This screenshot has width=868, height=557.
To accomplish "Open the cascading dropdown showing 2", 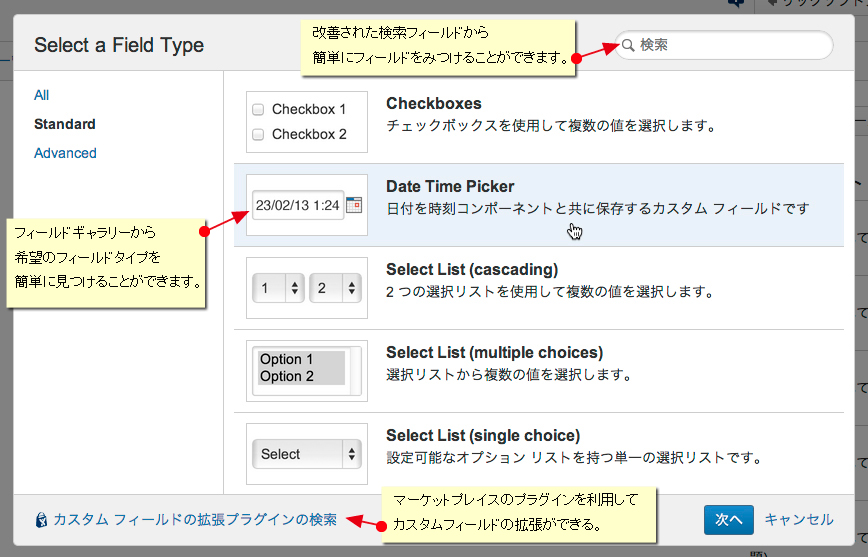I will tap(335, 288).
